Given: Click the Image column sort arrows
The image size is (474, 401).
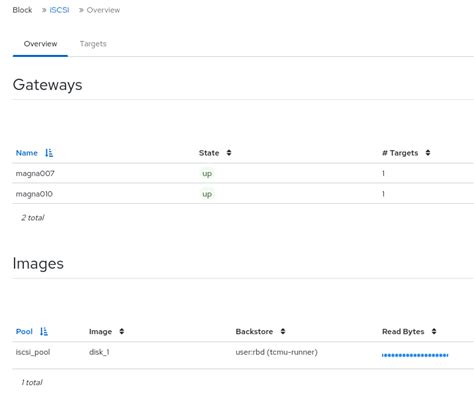Looking at the screenshot, I should pos(122,331).
